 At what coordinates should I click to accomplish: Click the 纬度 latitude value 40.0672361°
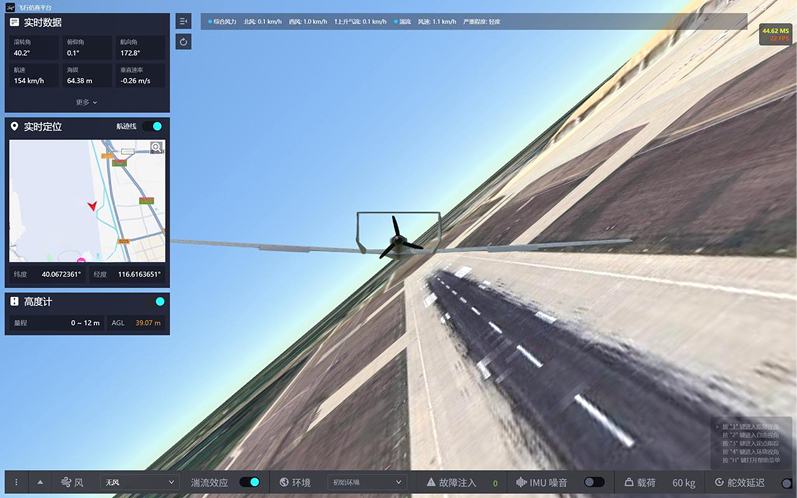click(61, 274)
